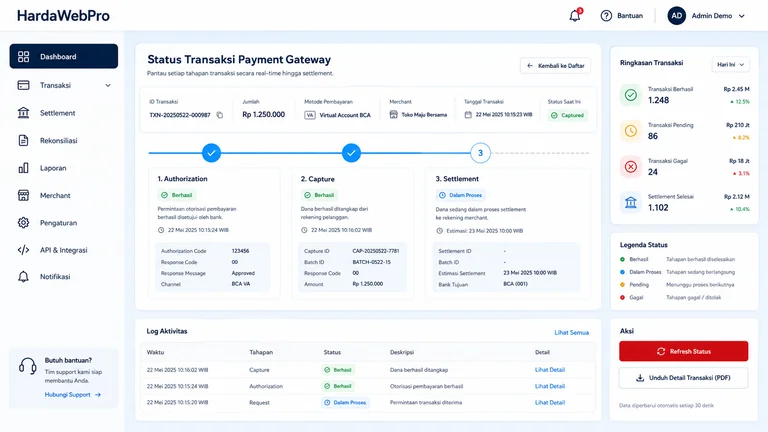This screenshot has width=768, height=432.
Task: Click the blue Dalam Proses legend dot
Action: pos(623,272)
